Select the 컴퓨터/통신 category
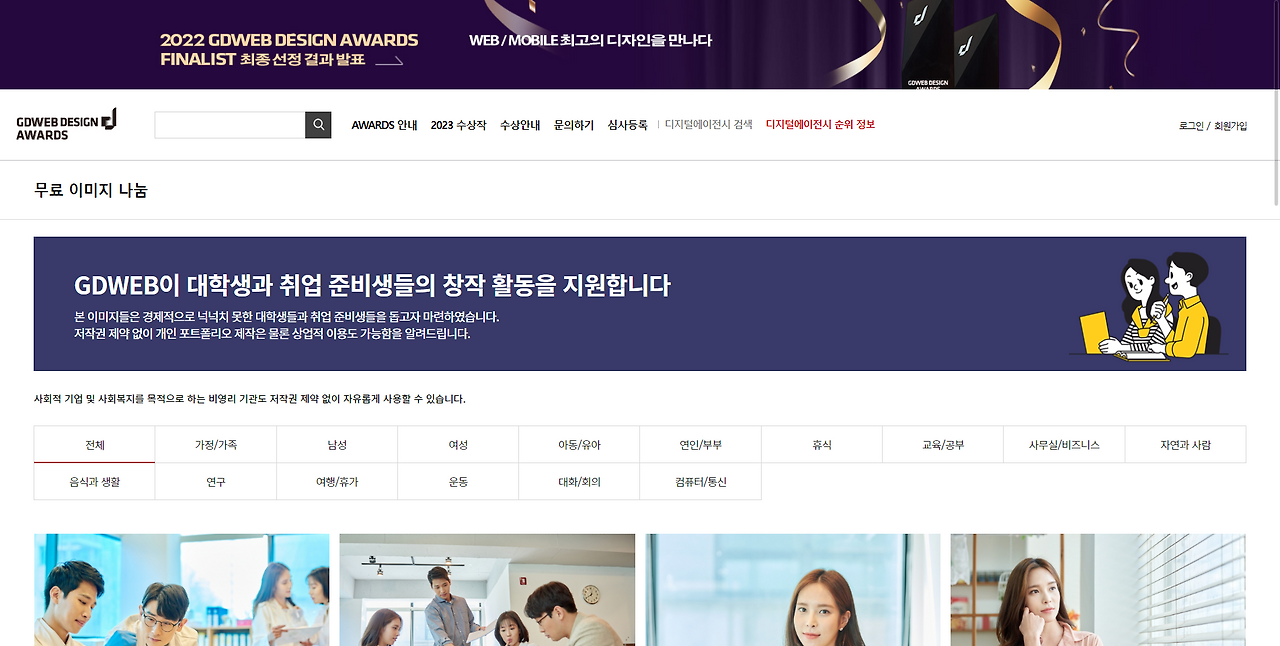 point(701,481)
